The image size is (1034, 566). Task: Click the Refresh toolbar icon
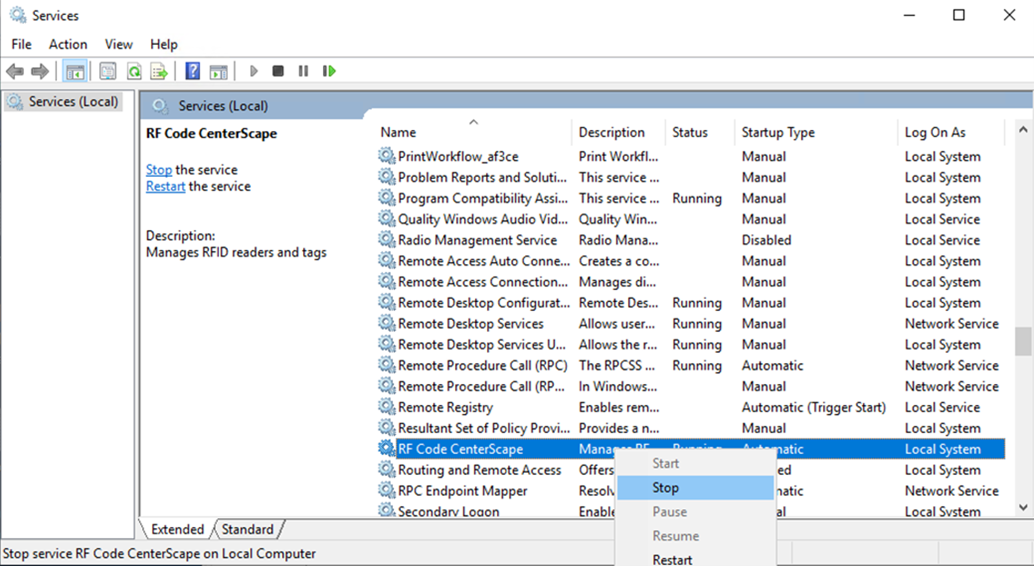tap(133, 71)
